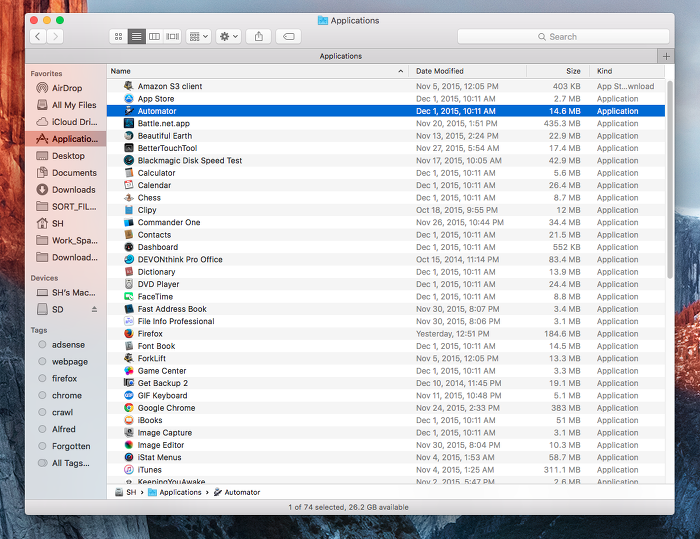This screenshot has height=539, width=700.
Task: Show All Tags in sidebar
Action: click(67, 463)
